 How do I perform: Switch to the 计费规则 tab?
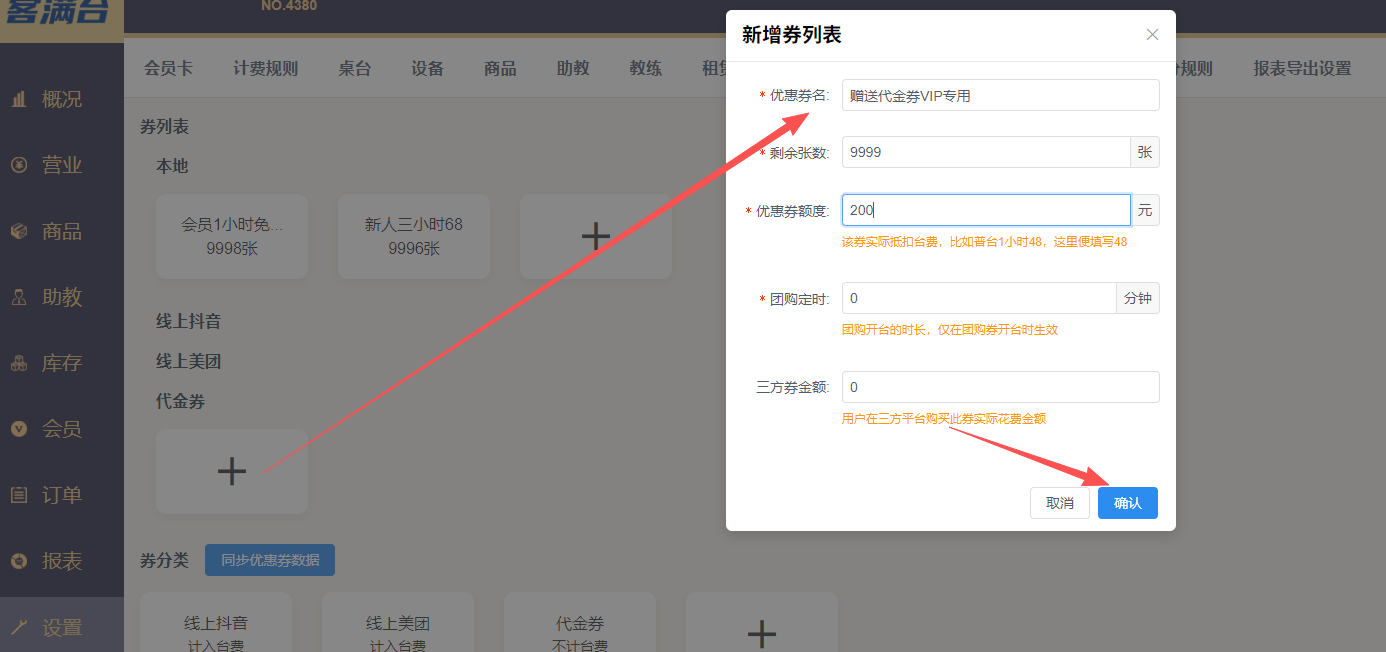(265, 67)
